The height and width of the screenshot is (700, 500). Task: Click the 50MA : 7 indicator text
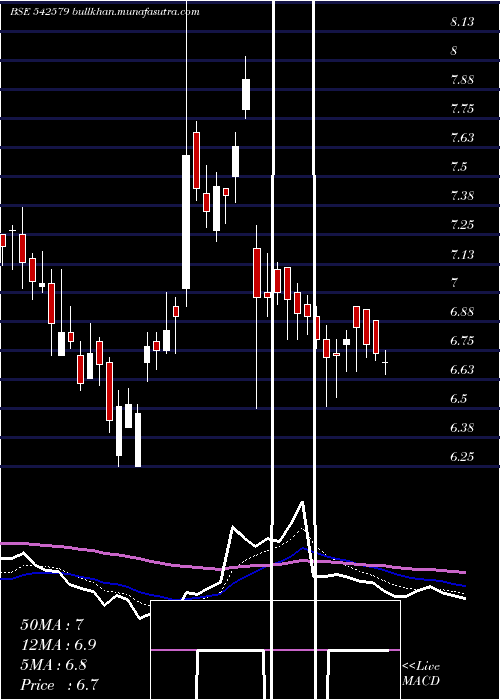tap(52, 625)
